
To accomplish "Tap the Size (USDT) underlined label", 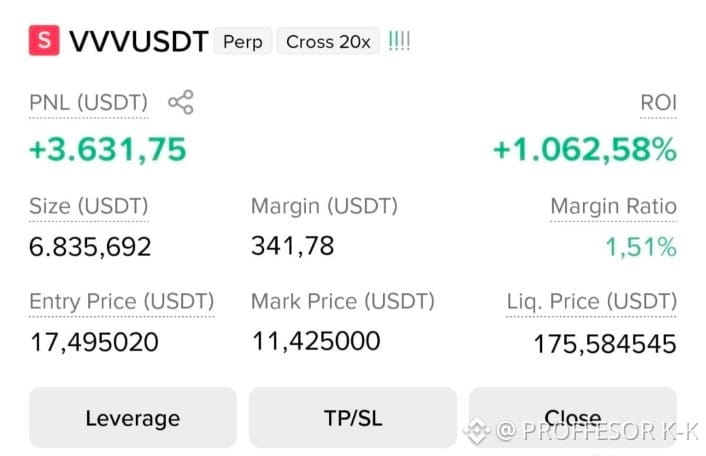I will click(89, 207).
